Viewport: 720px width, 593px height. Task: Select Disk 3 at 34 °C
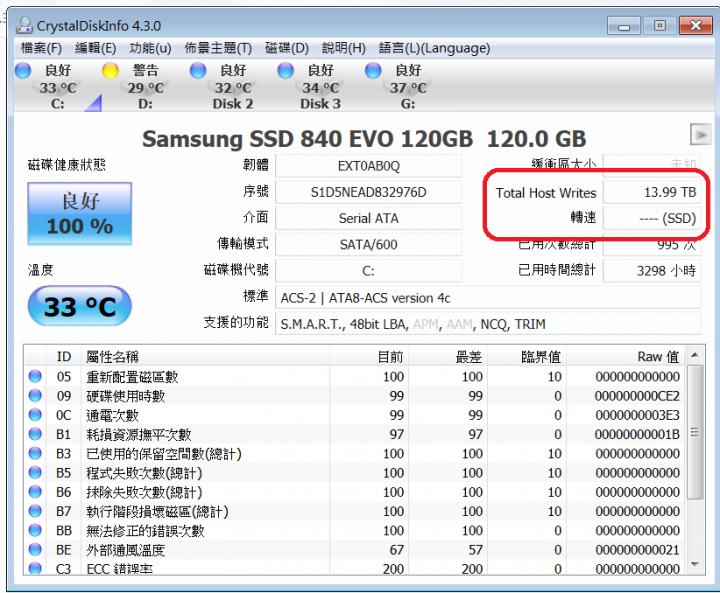pyautogui.click(x=321, y=87)
